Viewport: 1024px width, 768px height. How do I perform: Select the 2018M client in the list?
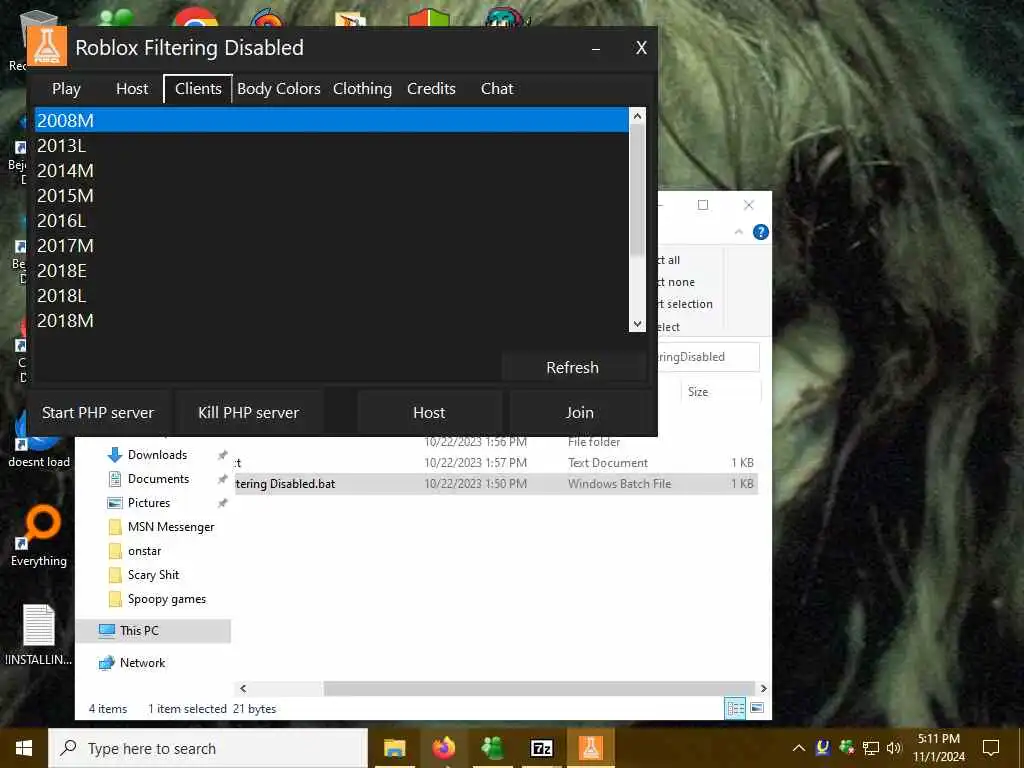pos(332,321)
